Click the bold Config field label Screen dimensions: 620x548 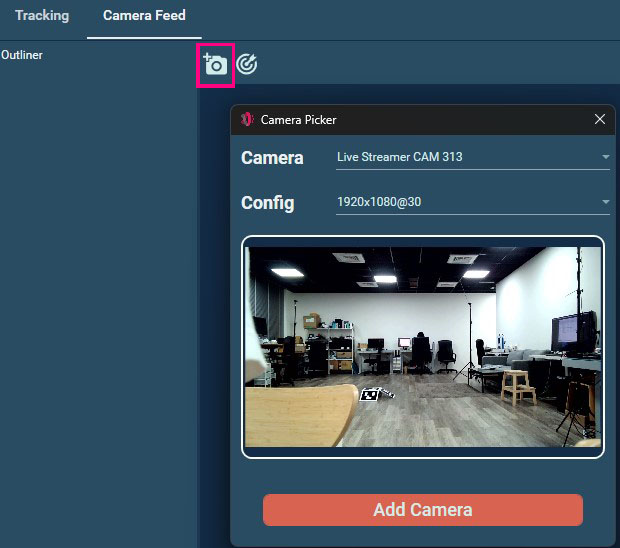(267, 203)
